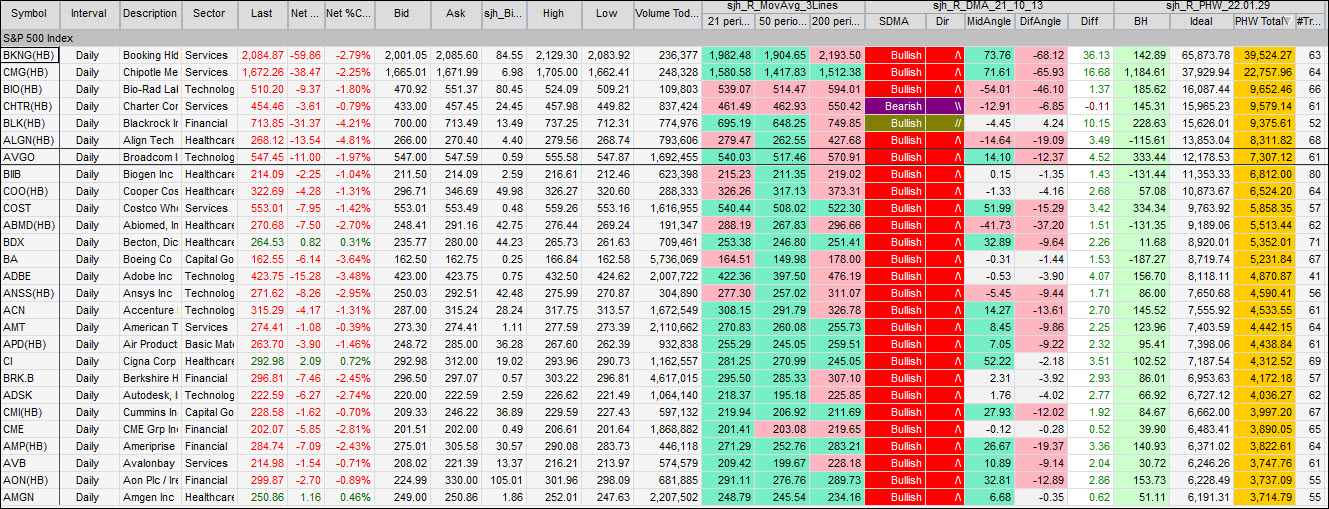Image resolution: width=1329 pixels, height=509 pixels.
Task: Select the ANSS(HB) symbol cell
Action: click(30, 293)
